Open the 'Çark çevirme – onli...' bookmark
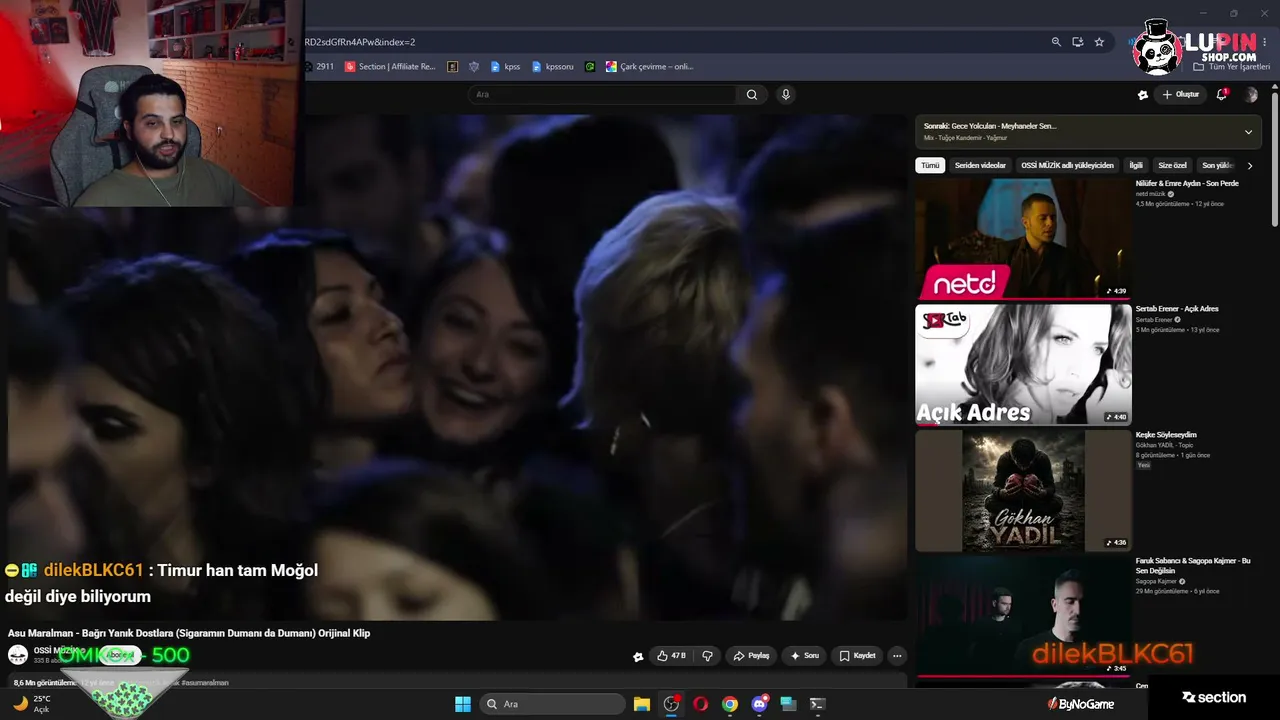The width and height of the screenshot is (1280, 720). click(649, 67)
